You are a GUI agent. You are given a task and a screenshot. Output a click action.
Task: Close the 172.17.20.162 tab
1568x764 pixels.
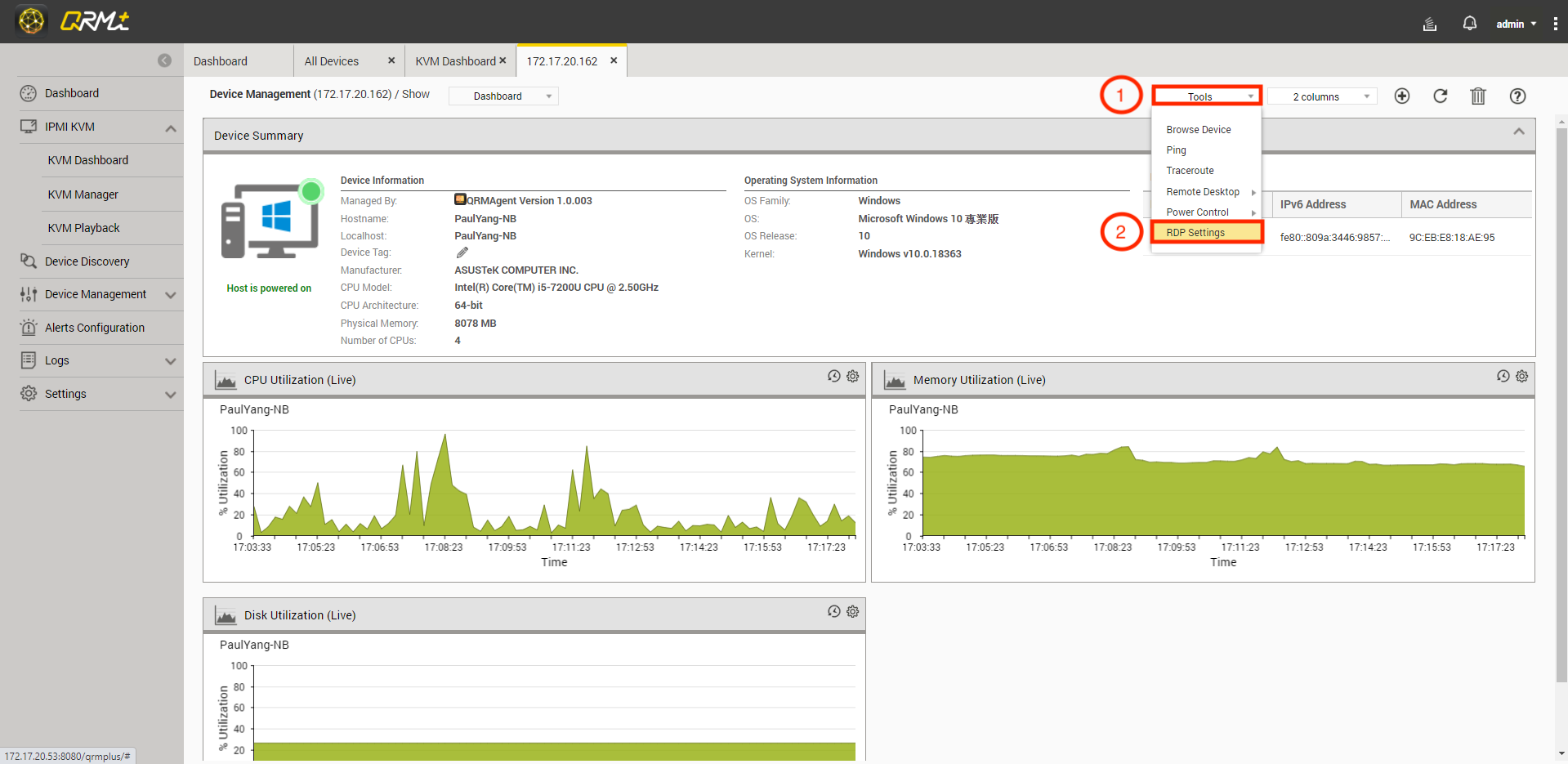(614, 60)
